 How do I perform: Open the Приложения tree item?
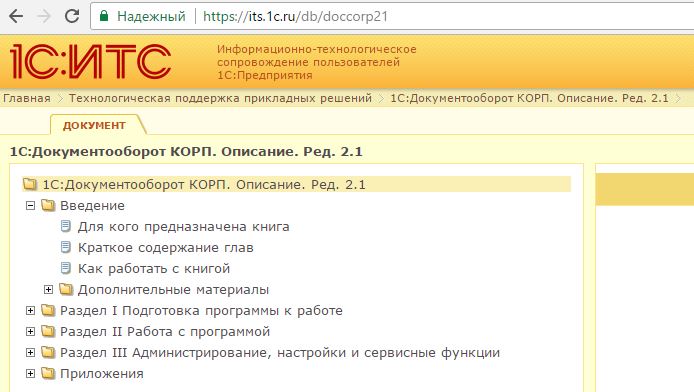(x=102, y=374)
